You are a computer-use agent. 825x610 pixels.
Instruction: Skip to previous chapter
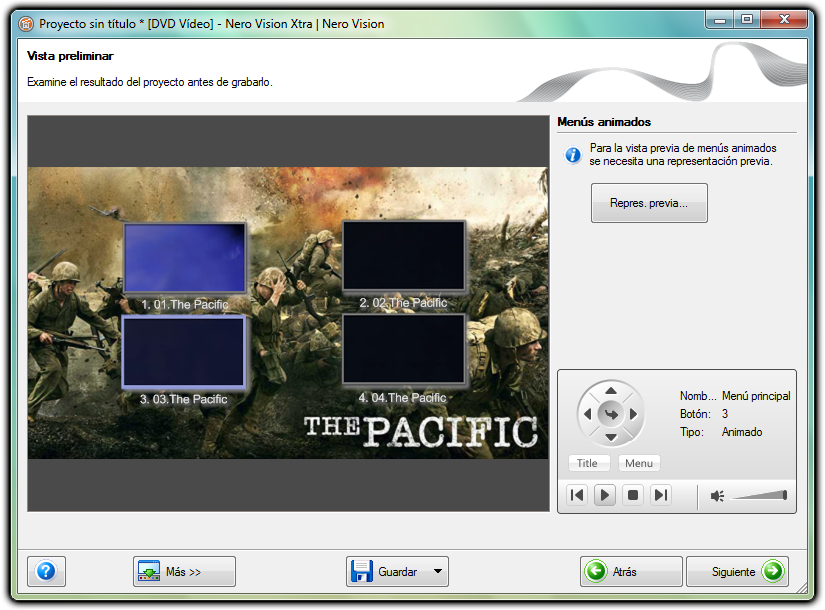(x=577, y=495)
